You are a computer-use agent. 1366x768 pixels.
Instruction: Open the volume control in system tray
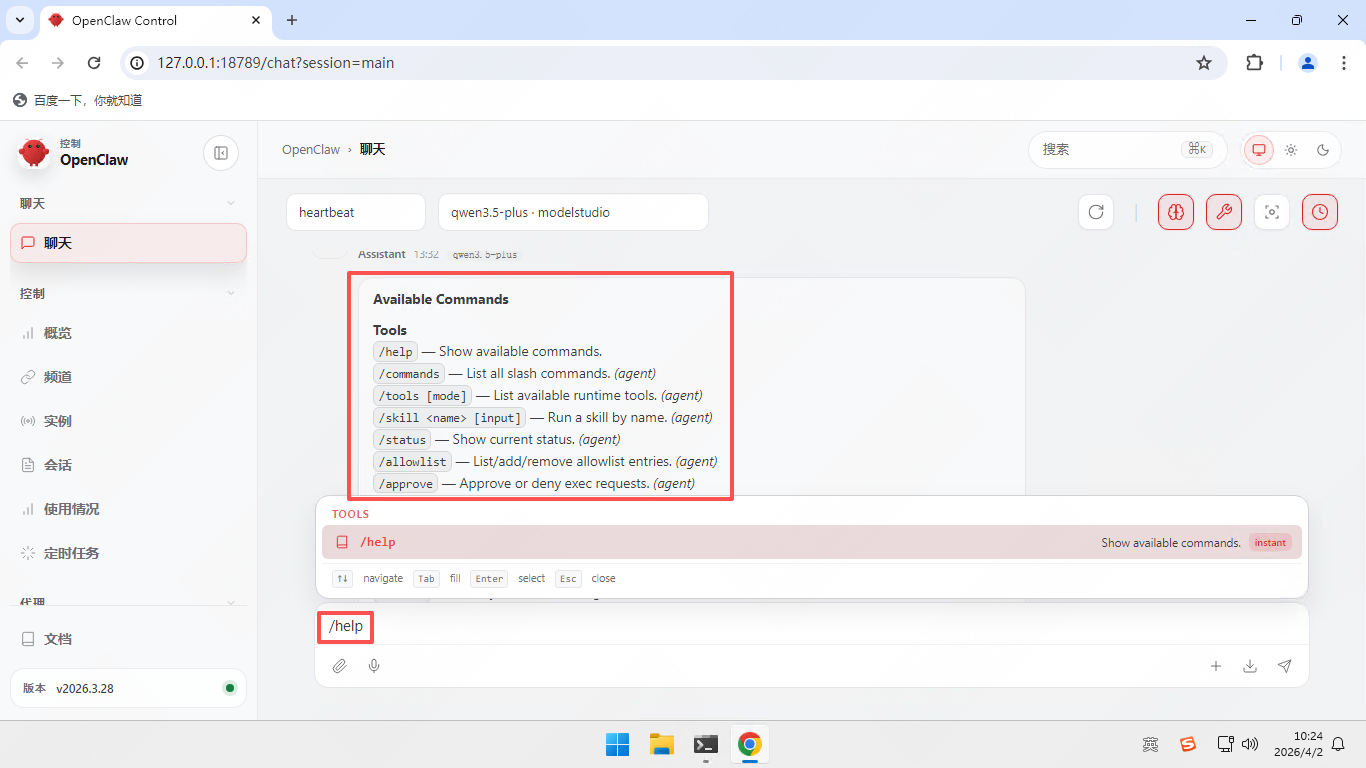(x=1249, y=744)
